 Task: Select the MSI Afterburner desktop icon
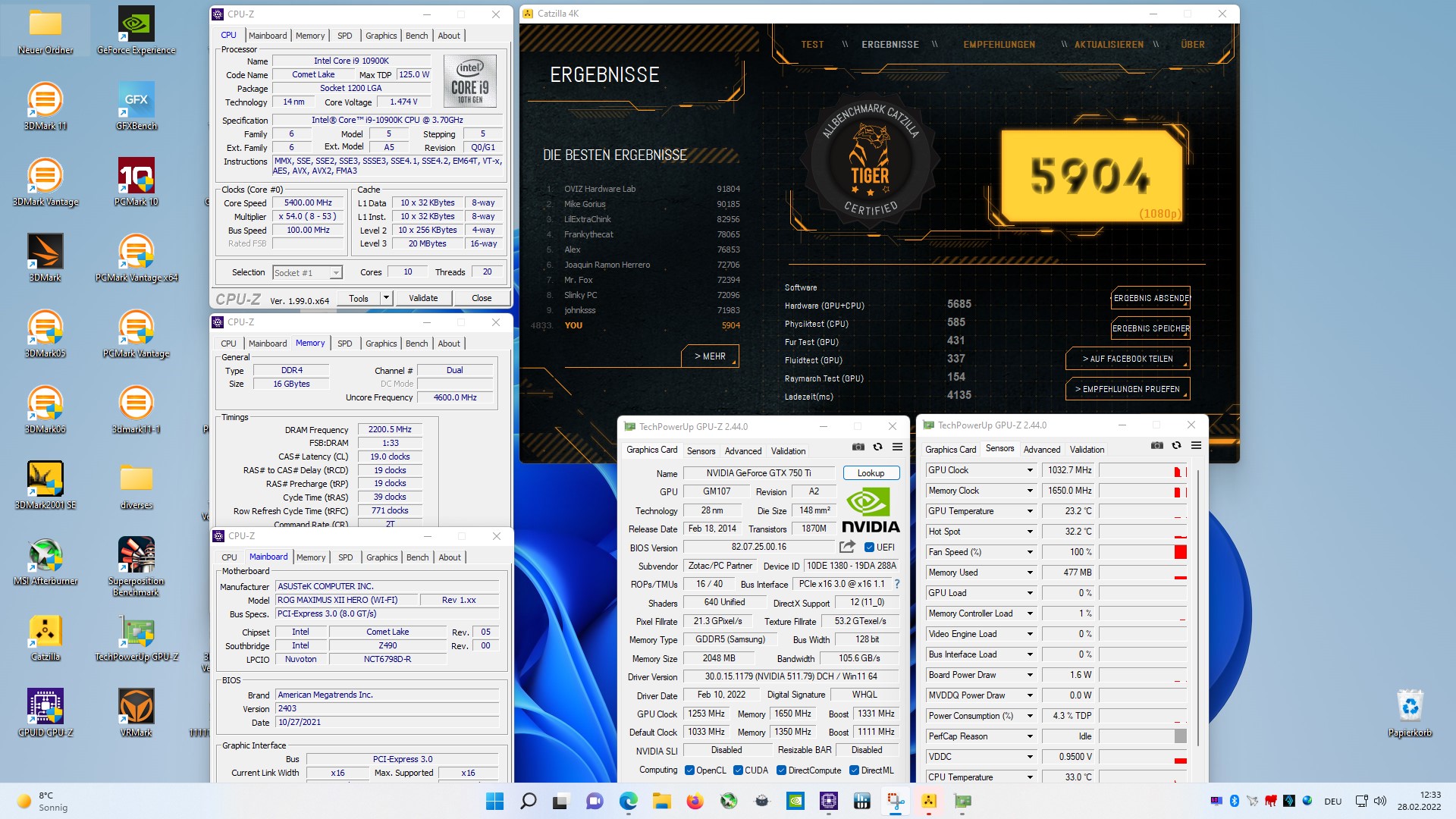45,561
